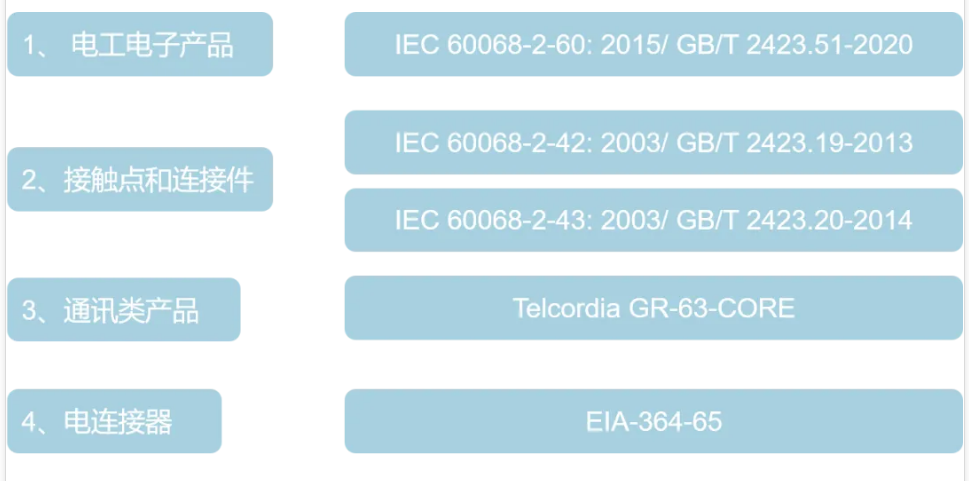
Task: Click the word Telcordia
Action: tap(567, 308)
